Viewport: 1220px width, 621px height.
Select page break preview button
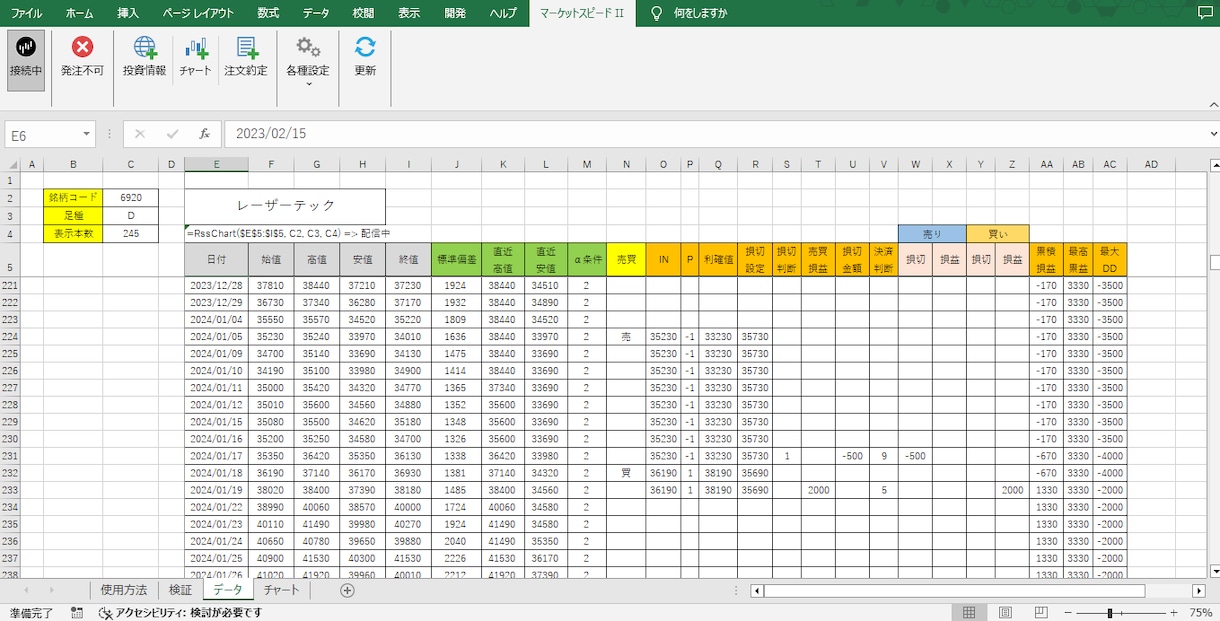(x=1042, y=612)
